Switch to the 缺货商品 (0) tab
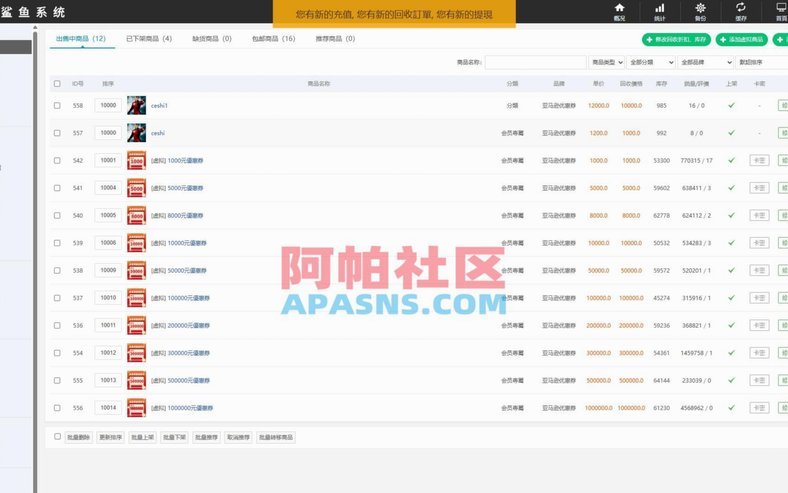The width and height of the screenshot is (788, 493). 212,39
